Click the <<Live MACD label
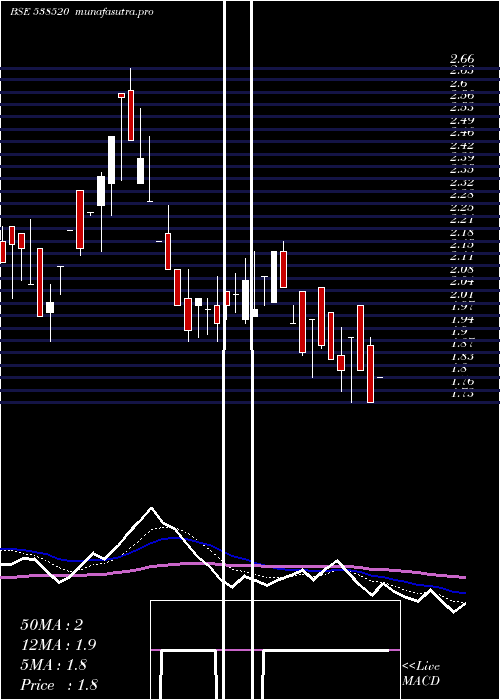Screen dimensions: 500x700 (x=421, y=673)
